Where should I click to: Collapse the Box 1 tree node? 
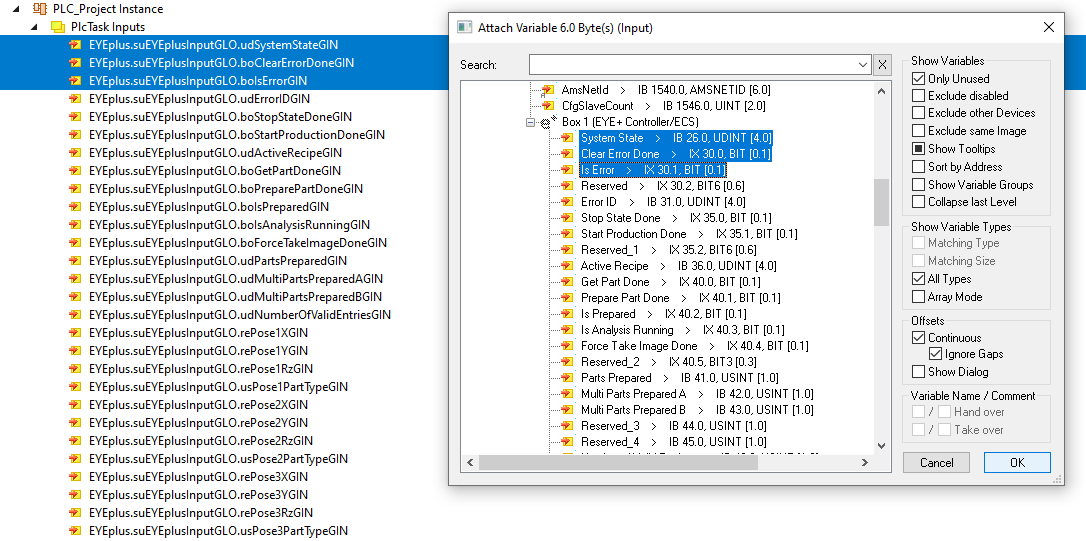530,122
